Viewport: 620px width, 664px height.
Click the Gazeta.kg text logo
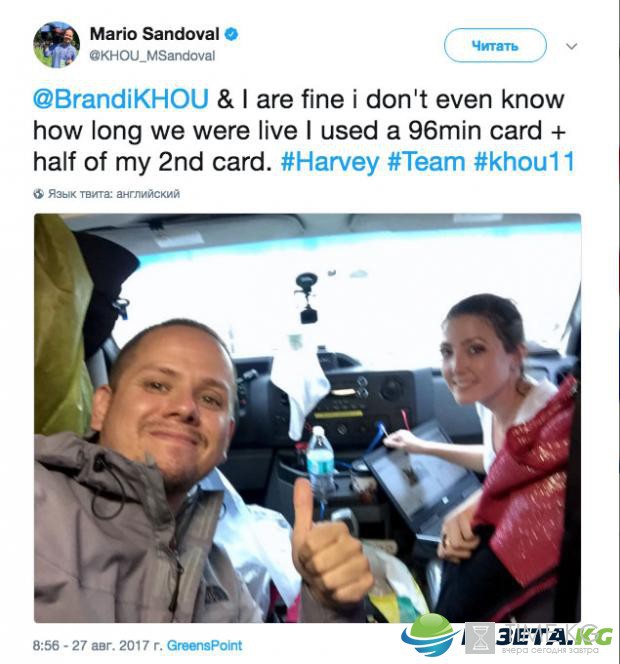pos(553,636)
